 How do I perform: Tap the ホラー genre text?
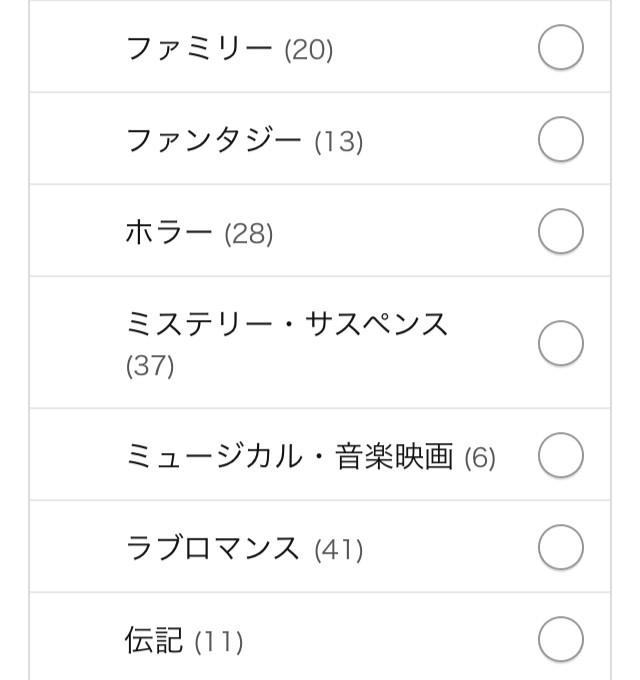[169, 232]
